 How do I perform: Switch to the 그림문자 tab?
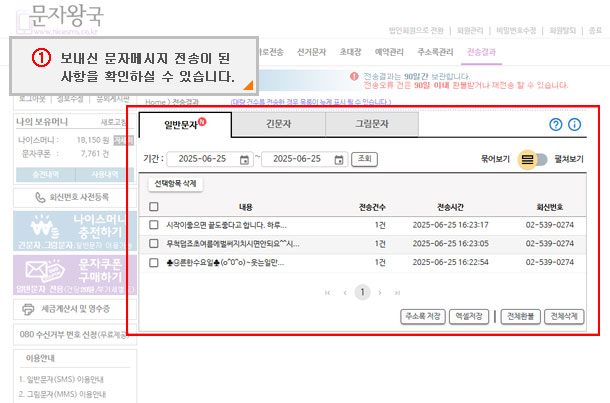point(371,125)
